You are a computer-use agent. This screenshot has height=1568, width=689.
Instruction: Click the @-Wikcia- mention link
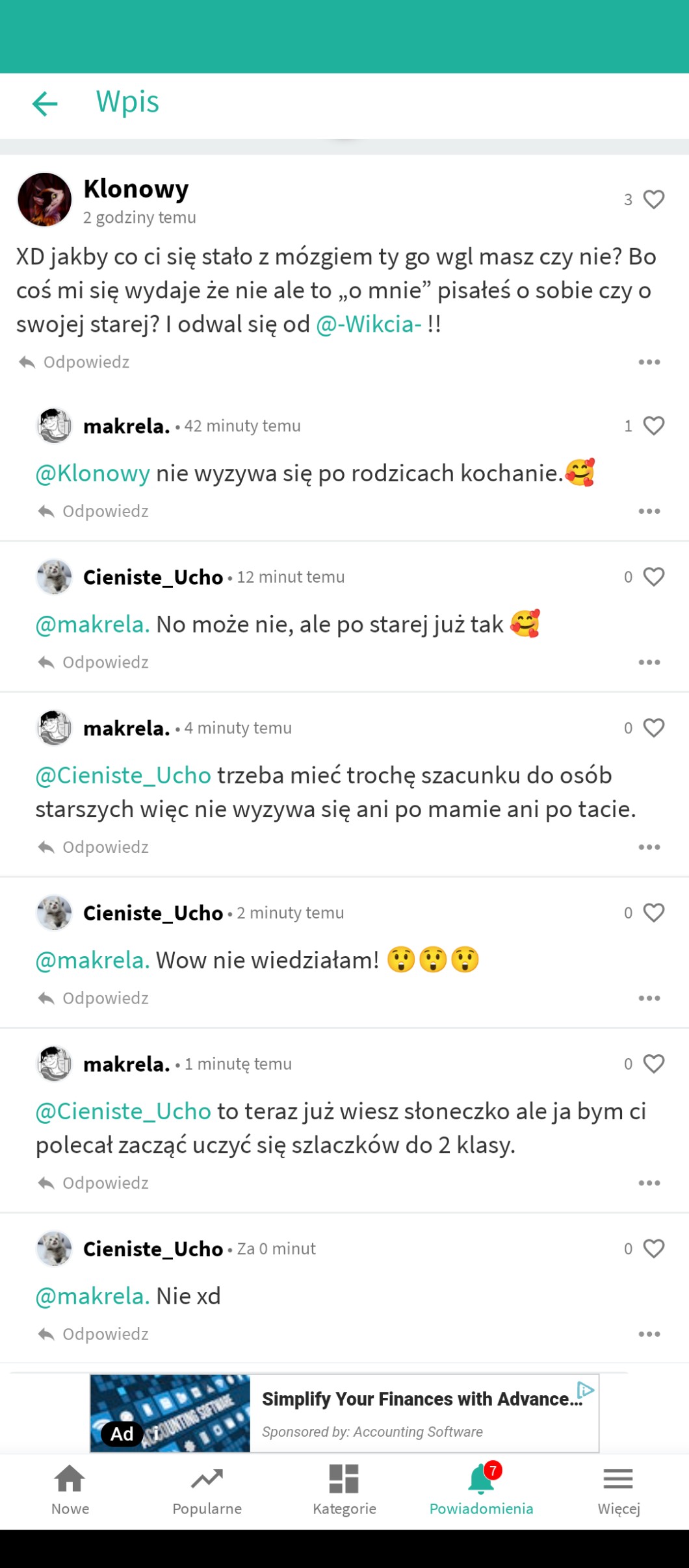click(369, 324)
